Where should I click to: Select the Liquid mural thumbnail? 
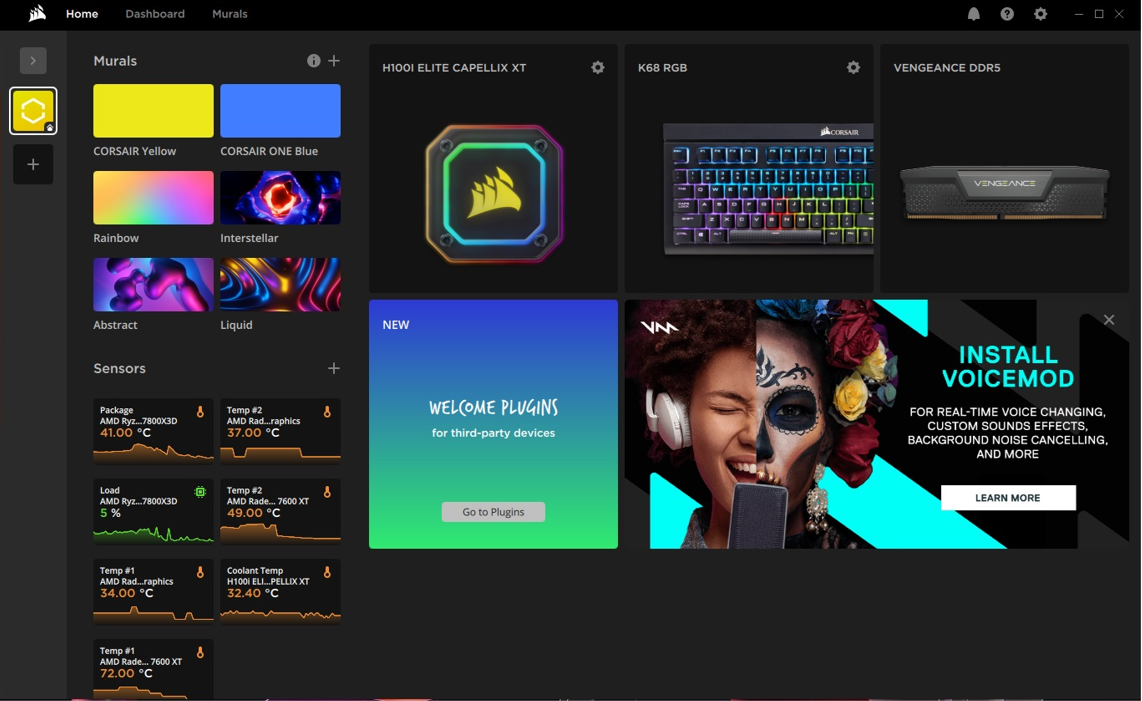click(x=280, y=284)
